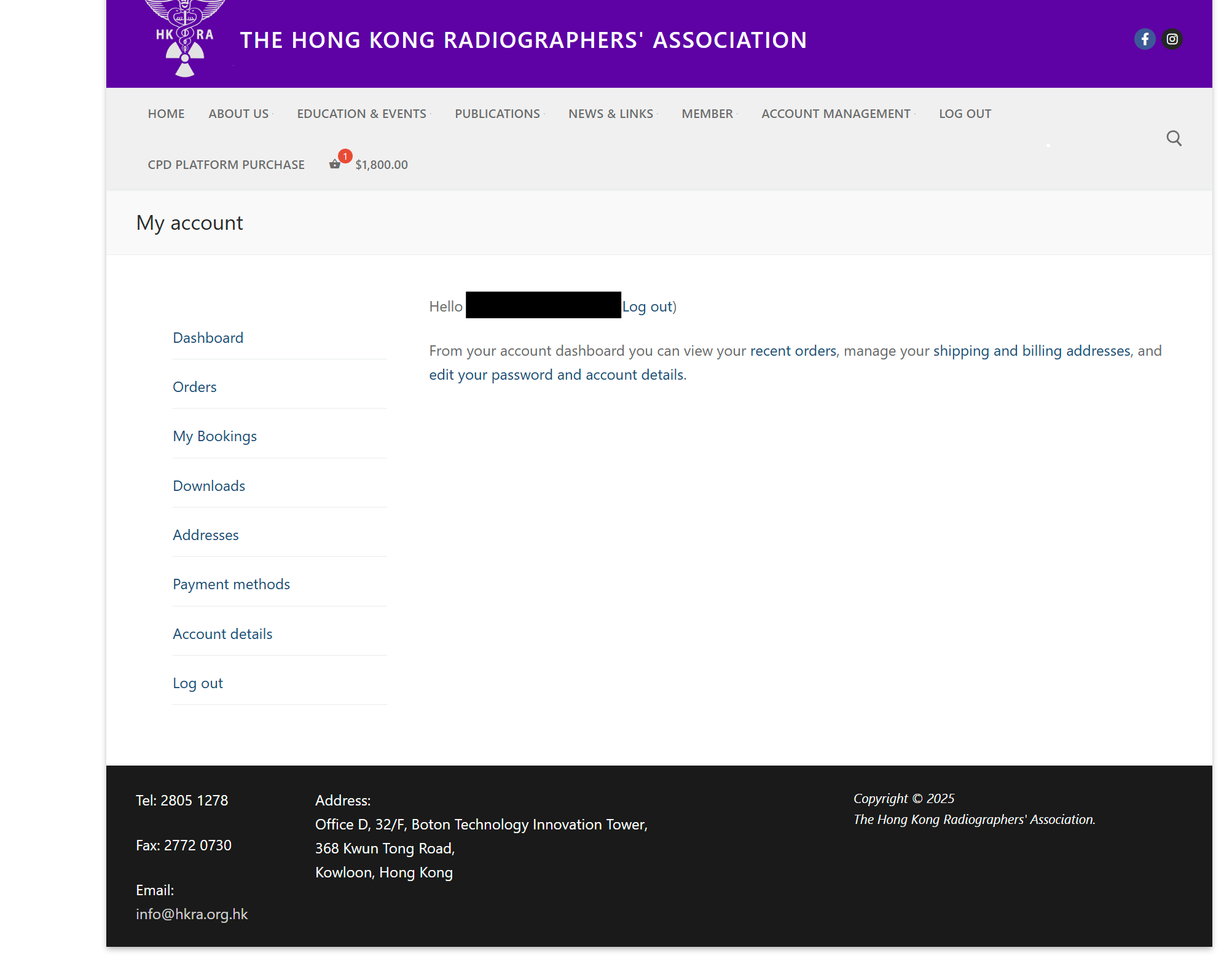The height and width of the screenshot is (972, 1232).
Task: Open the Addresses sidebar entry
Action: [205, 535]
